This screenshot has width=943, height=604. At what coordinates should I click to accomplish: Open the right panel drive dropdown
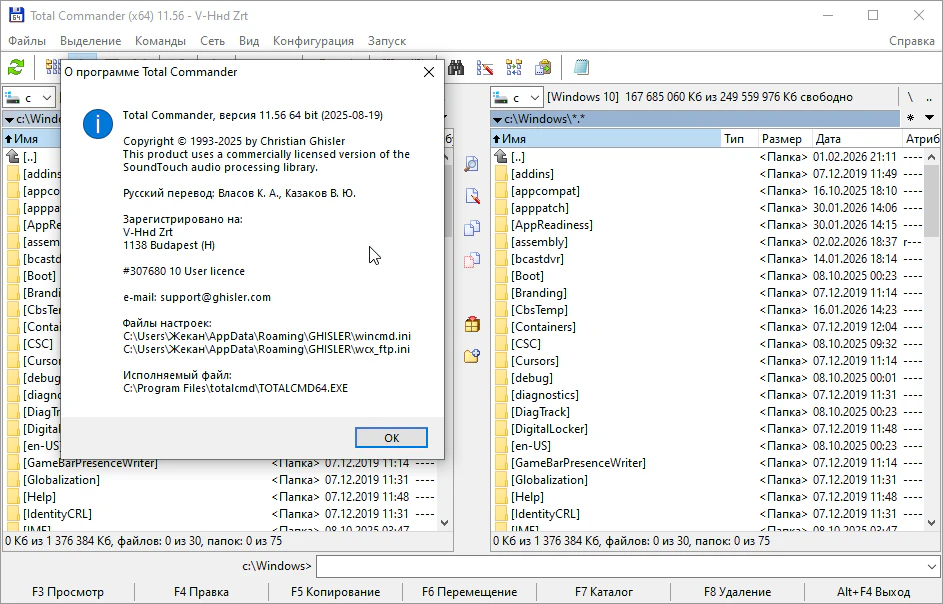(517, 97)
